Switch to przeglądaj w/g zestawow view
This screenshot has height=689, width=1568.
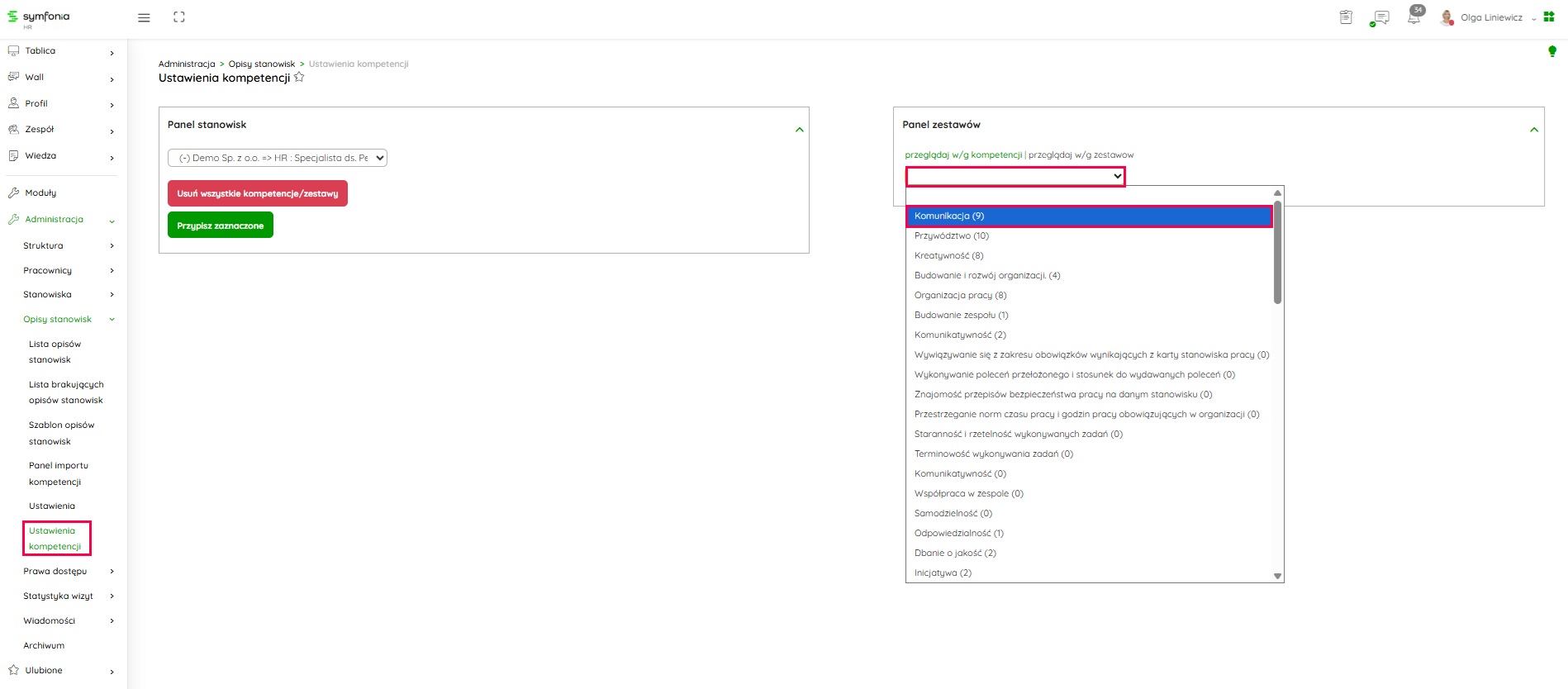click(x=1081, y=155)
